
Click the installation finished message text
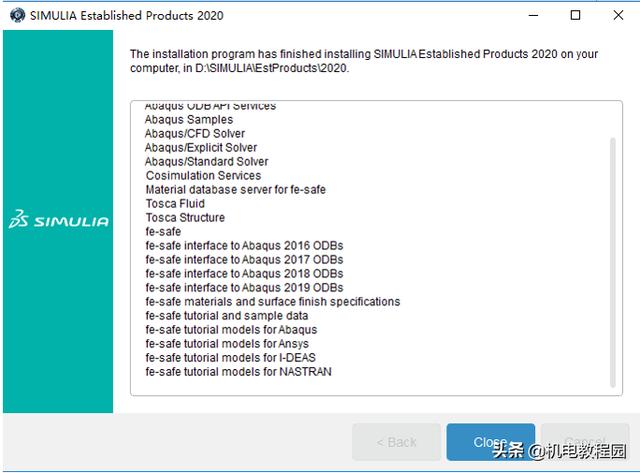click(x=364, y=61)
